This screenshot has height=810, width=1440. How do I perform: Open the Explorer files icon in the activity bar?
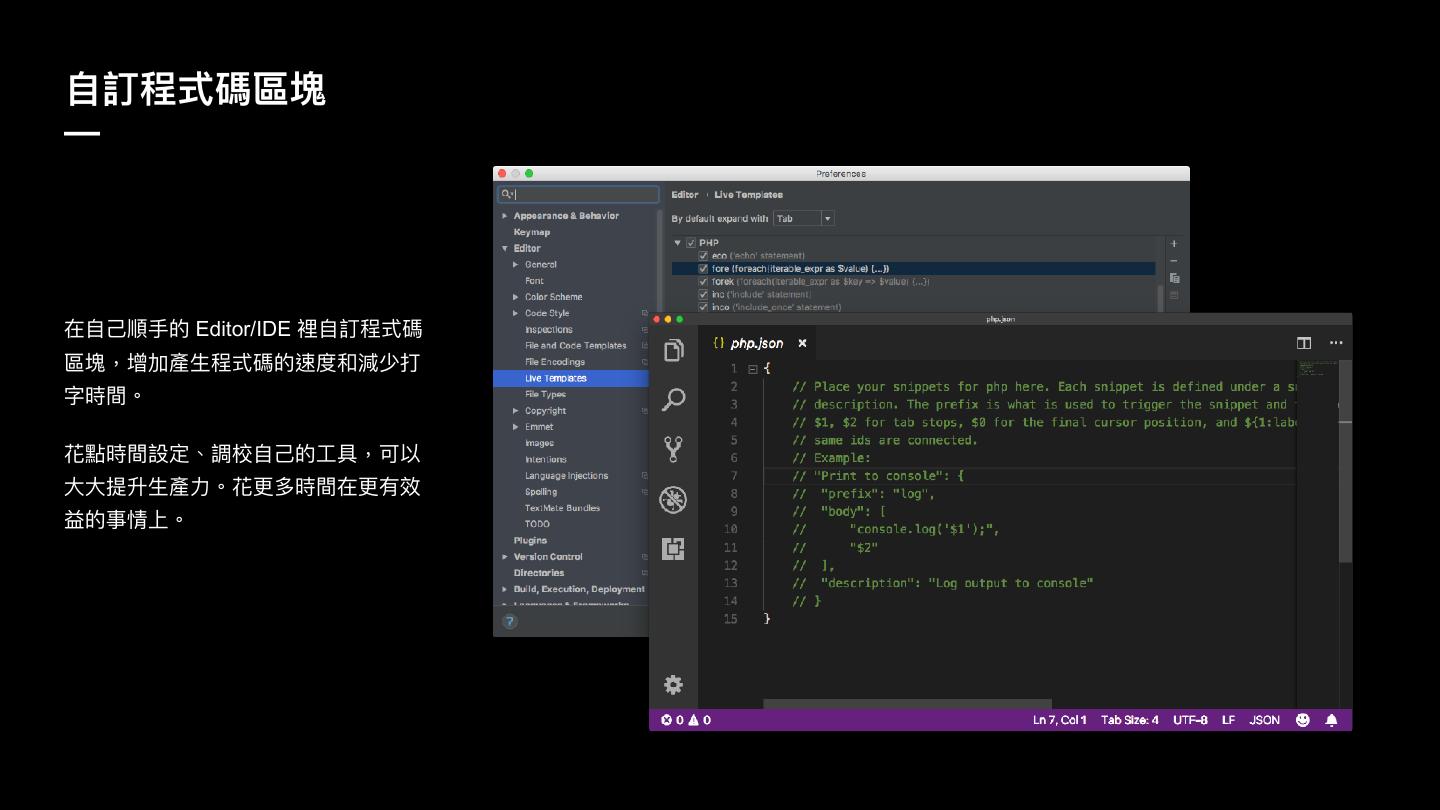pyautogui.click(x=673, y=350)
